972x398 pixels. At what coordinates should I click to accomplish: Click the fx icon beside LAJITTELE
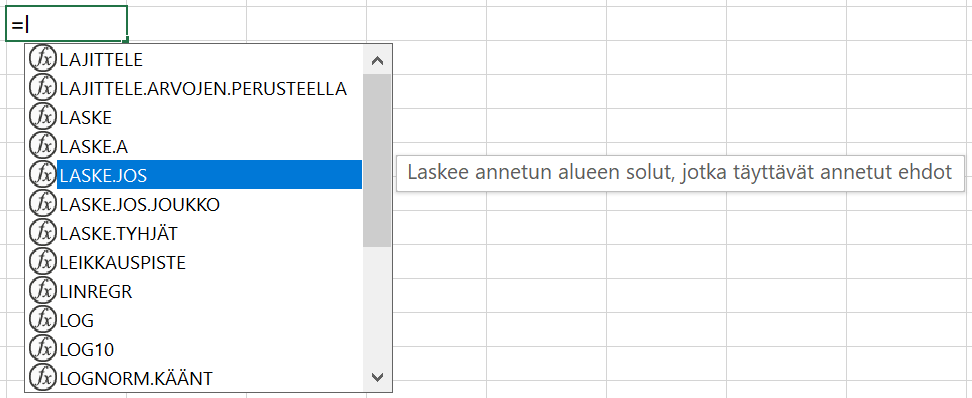click(x=43, y=59)
